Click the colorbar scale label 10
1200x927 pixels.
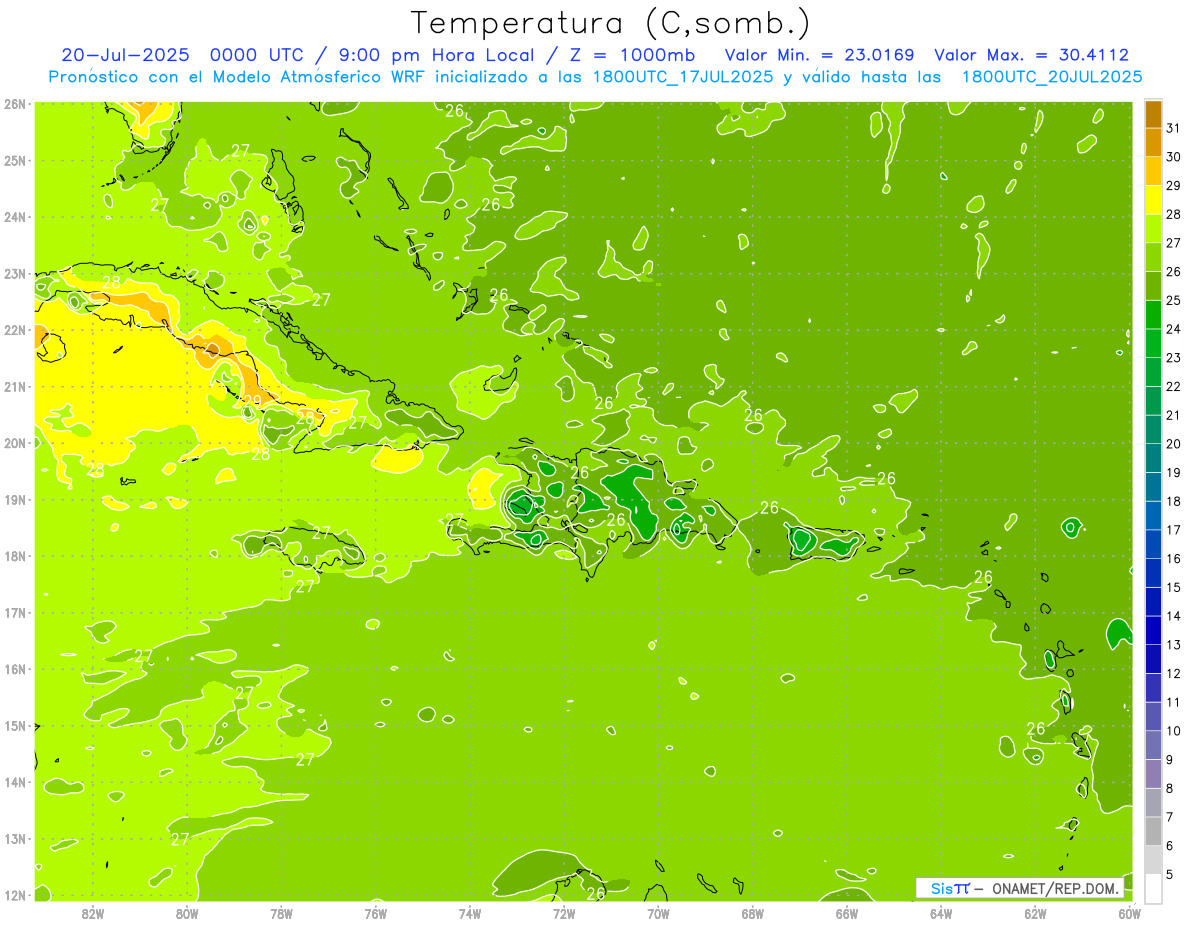point(1173,730)
